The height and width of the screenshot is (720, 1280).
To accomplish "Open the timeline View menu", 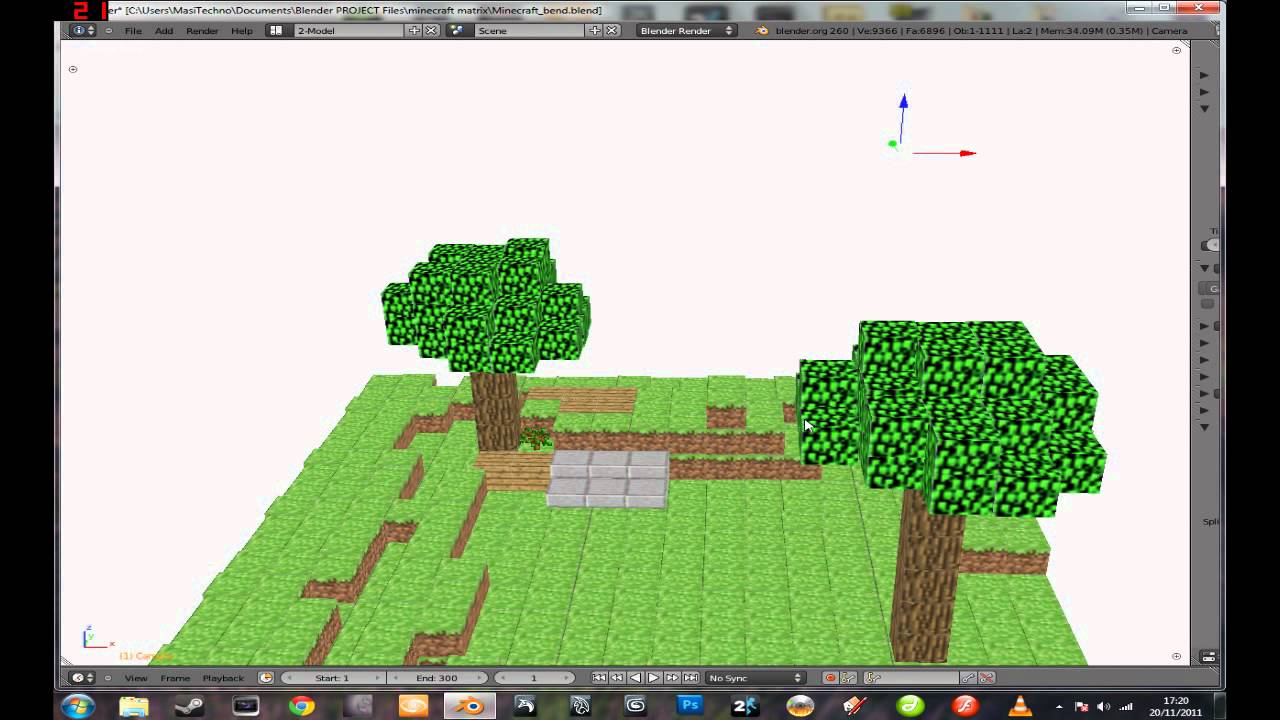I will (x=136, y=678).
